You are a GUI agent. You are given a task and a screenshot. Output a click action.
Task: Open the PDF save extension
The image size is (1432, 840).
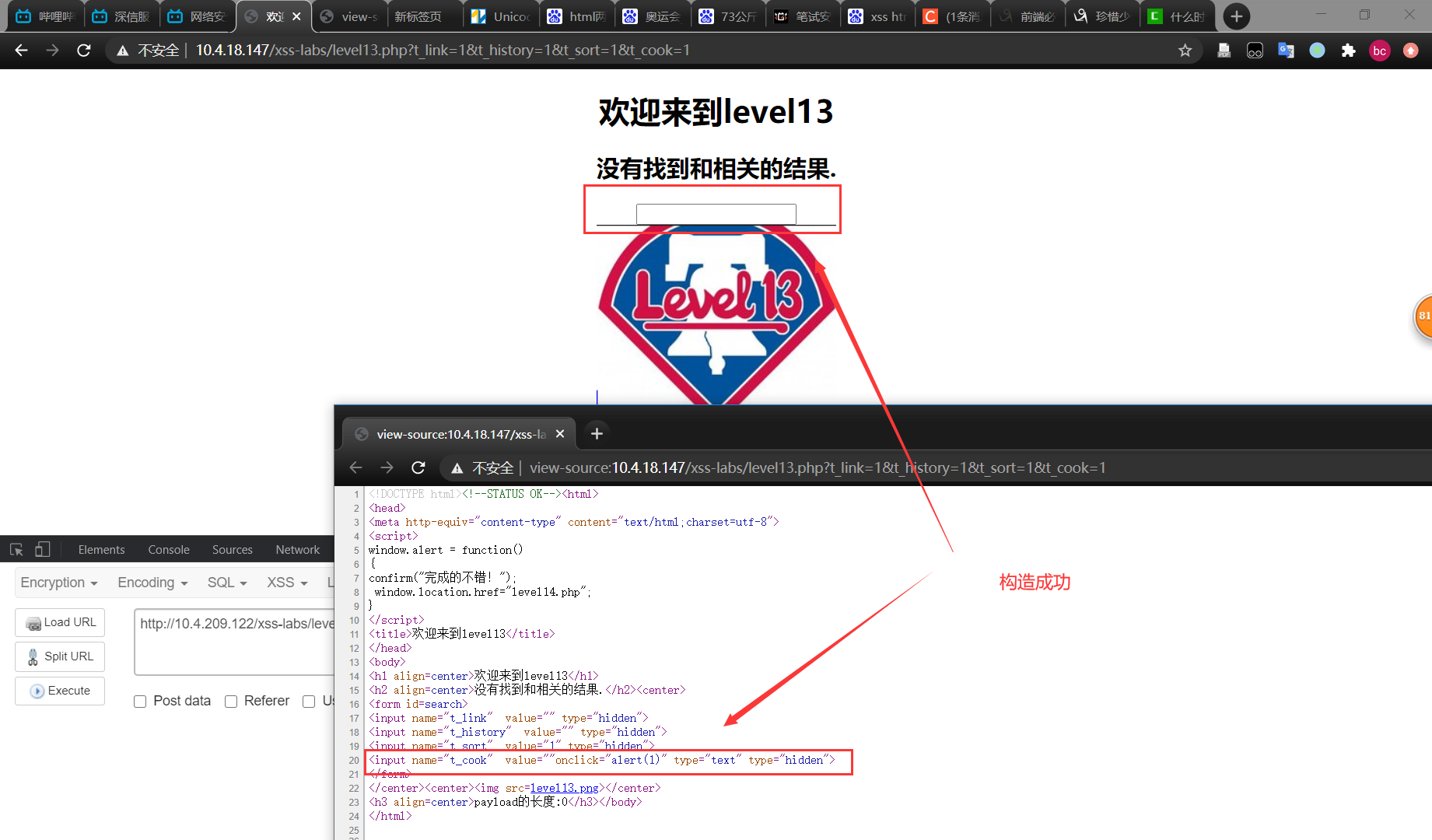[1224, 50]
